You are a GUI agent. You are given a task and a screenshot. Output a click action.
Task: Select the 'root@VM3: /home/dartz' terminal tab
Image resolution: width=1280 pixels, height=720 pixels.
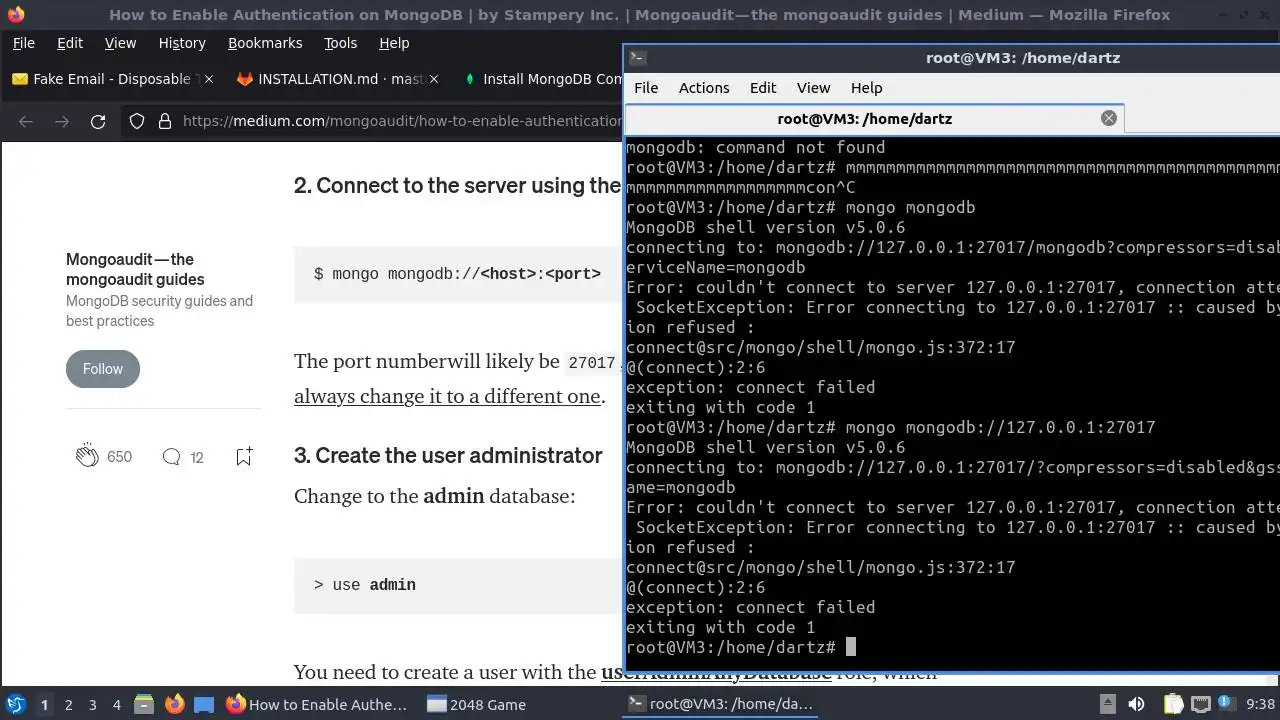tap(864, 118)
